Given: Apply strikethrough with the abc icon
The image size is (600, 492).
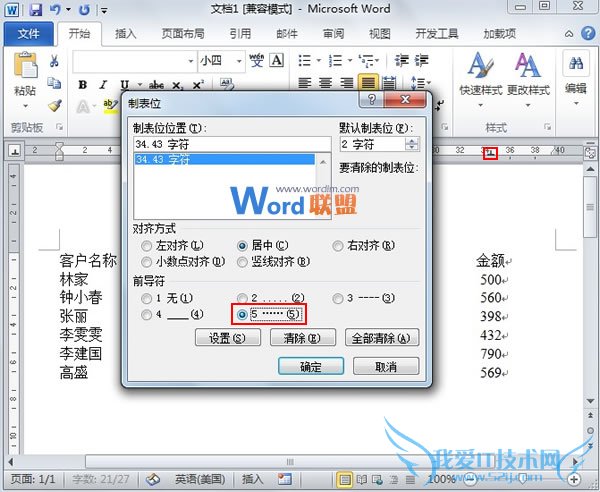Looking at the screenshot, I should pyautogui.click(x=156, y=85).
